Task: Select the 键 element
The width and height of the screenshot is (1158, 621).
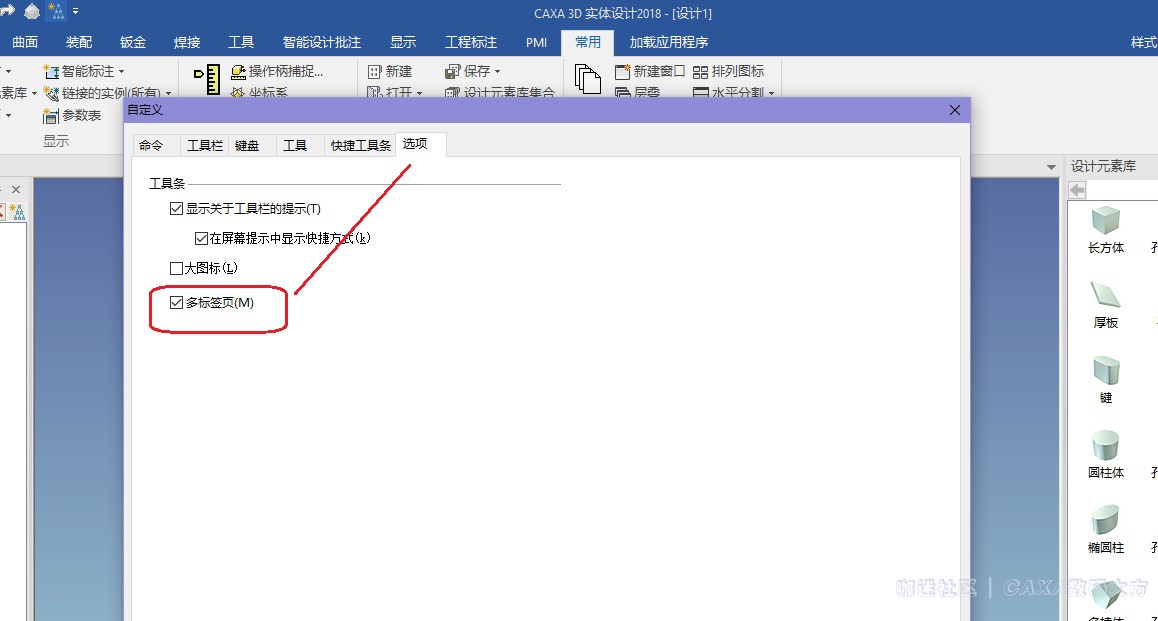Action: coord(1106,380)
